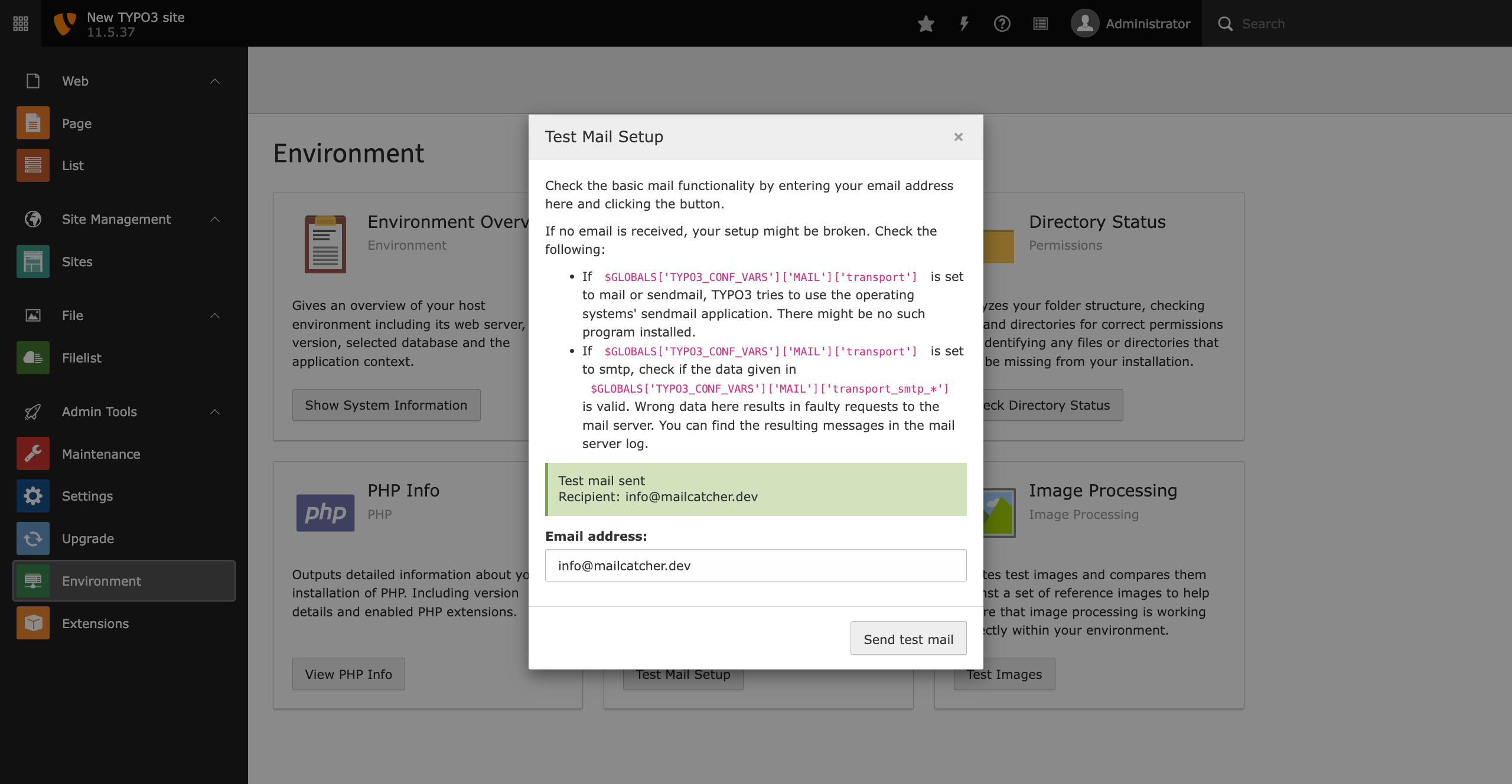The width and height of the screenshot is (1512, 784).
Task: Collapse the Admin Tools section
Action: (x=215, y=412)
